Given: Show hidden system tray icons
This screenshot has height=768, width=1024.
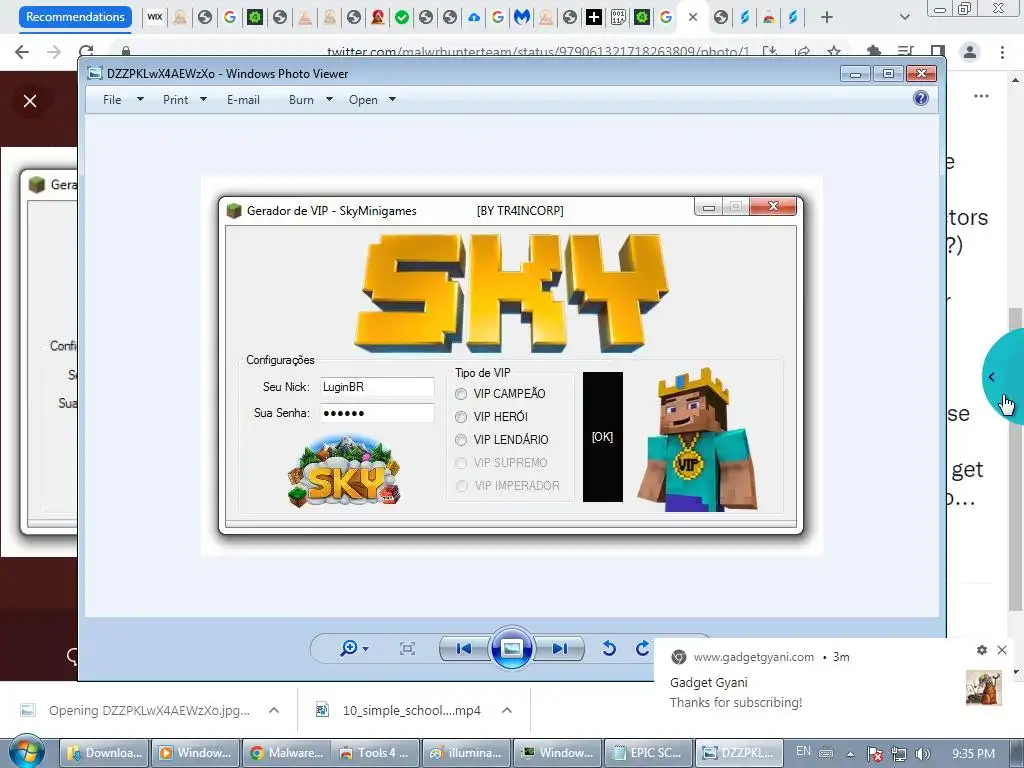Looking at the screenshot, I should click(850, 754).
